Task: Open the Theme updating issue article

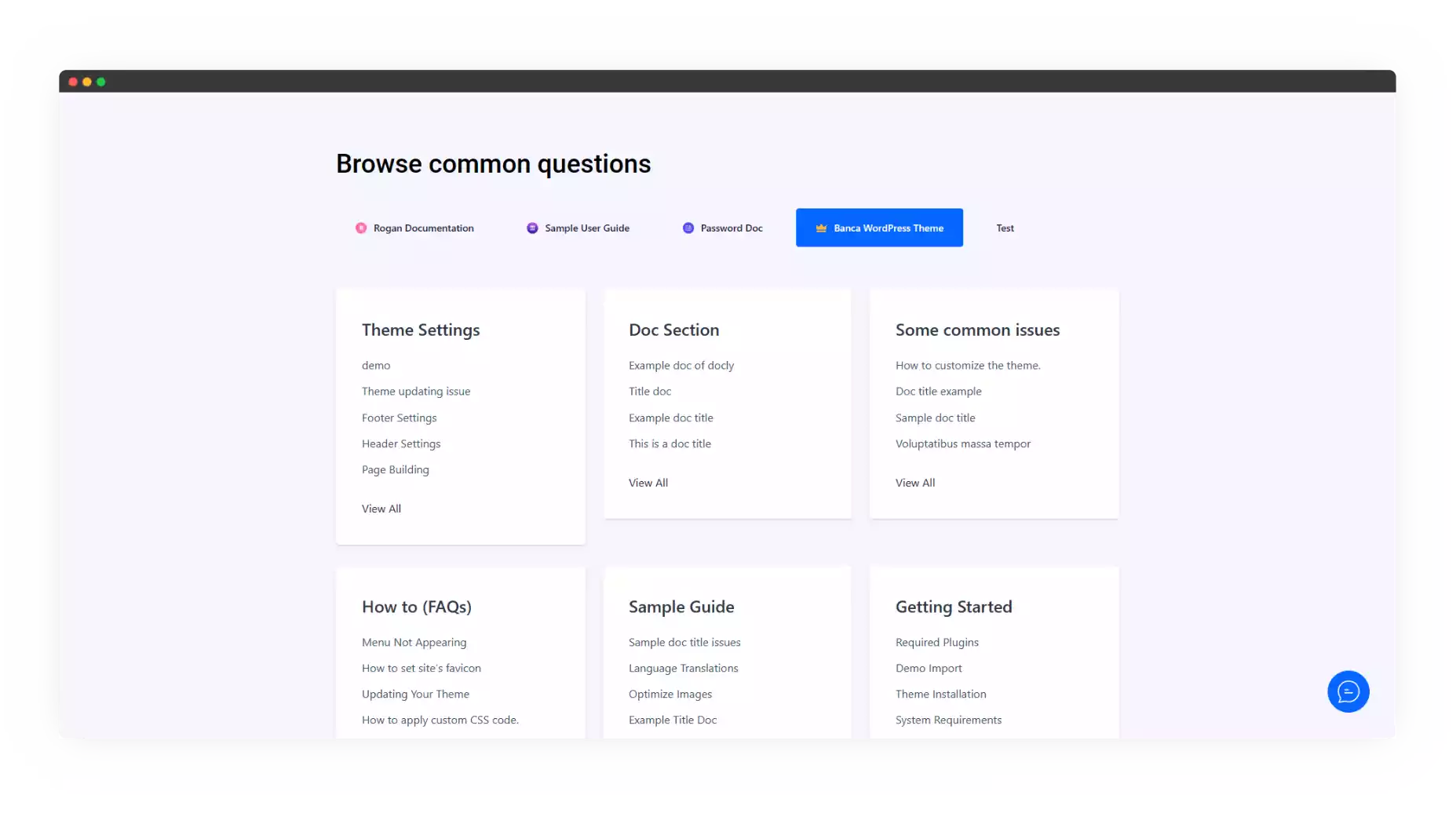Action: pos(416,391)
